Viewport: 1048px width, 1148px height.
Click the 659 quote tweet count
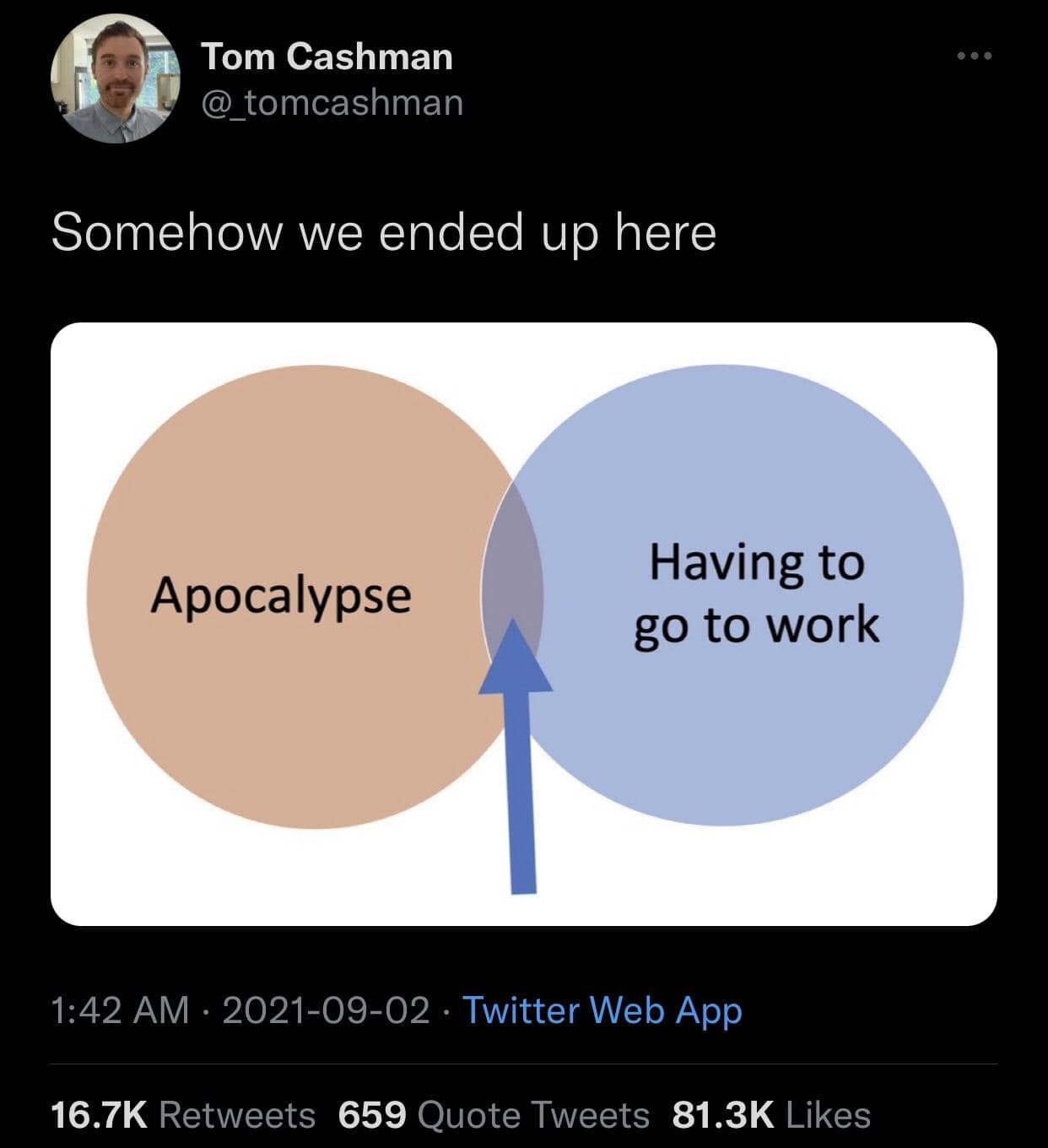click(x=372, y=1115)
